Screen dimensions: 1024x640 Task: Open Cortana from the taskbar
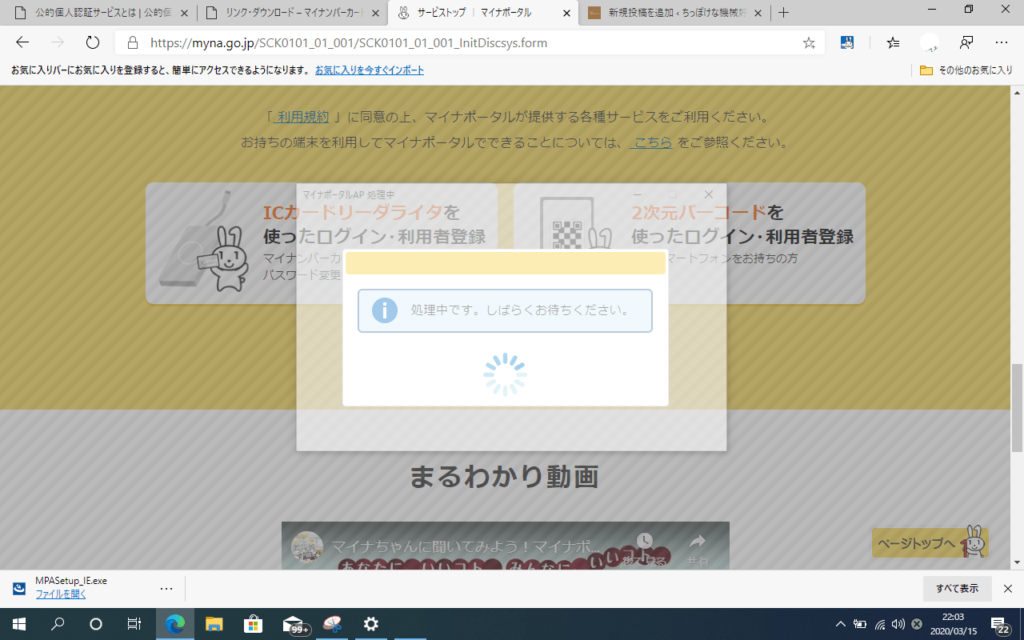[x=95, y=624]
